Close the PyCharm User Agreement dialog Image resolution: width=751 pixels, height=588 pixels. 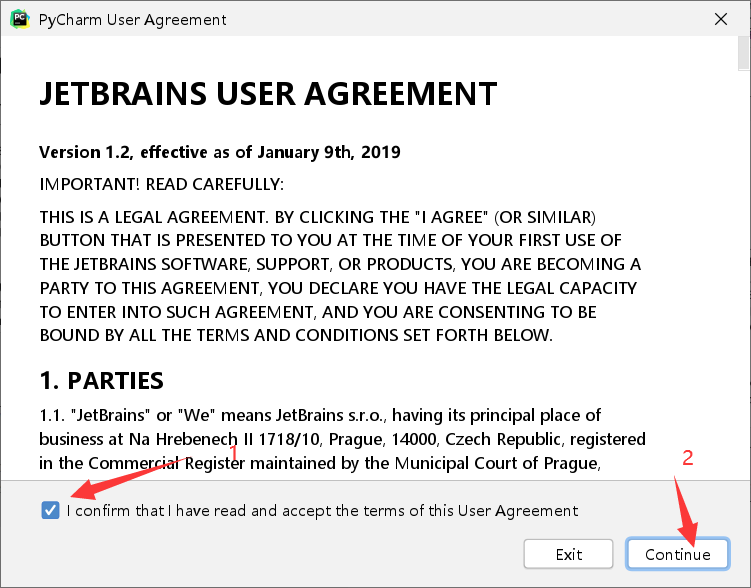click(x=721, y=19)
